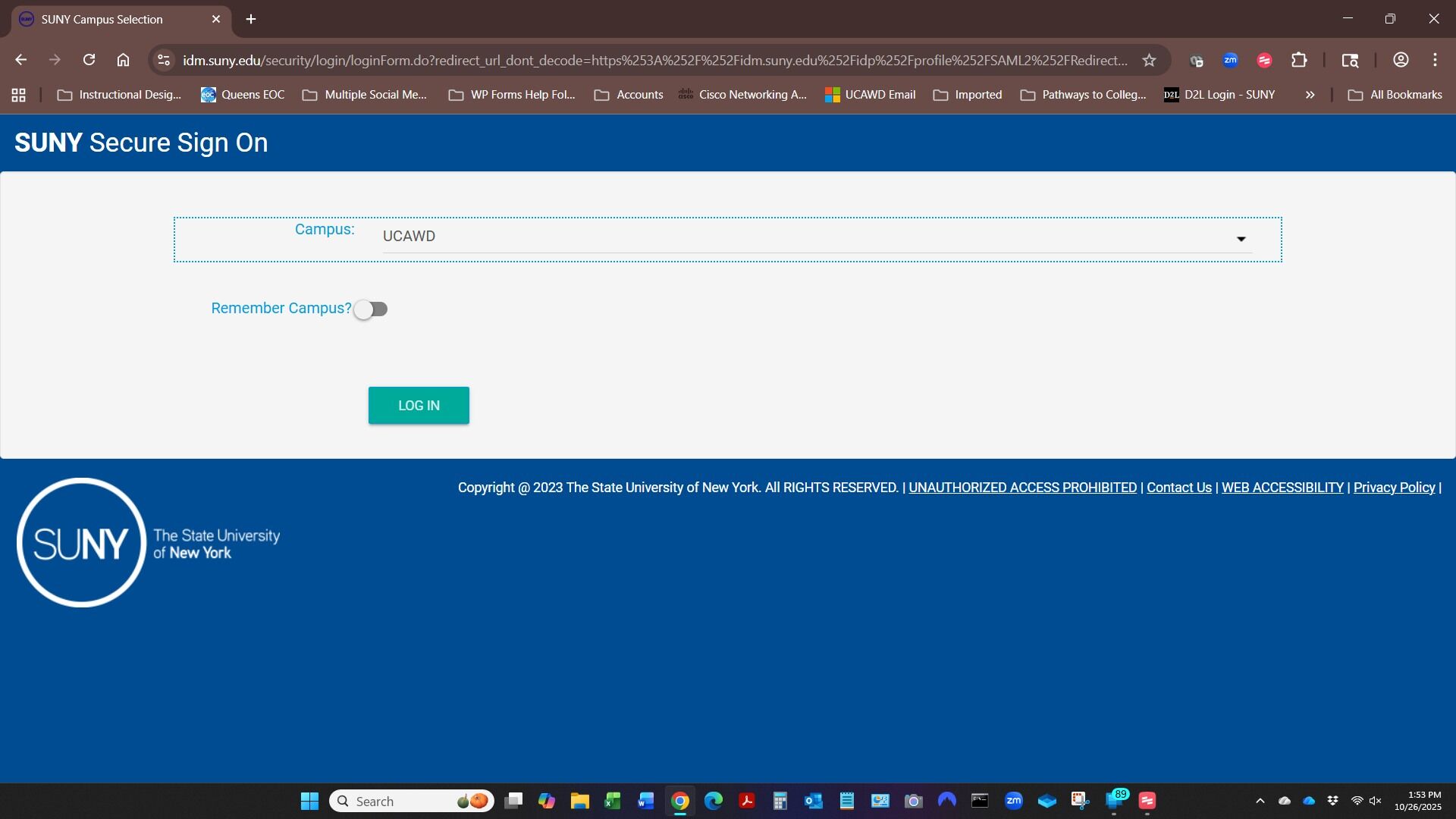
Task: Toggle the Remember Campus switch
Action: (x=371, y=309)
